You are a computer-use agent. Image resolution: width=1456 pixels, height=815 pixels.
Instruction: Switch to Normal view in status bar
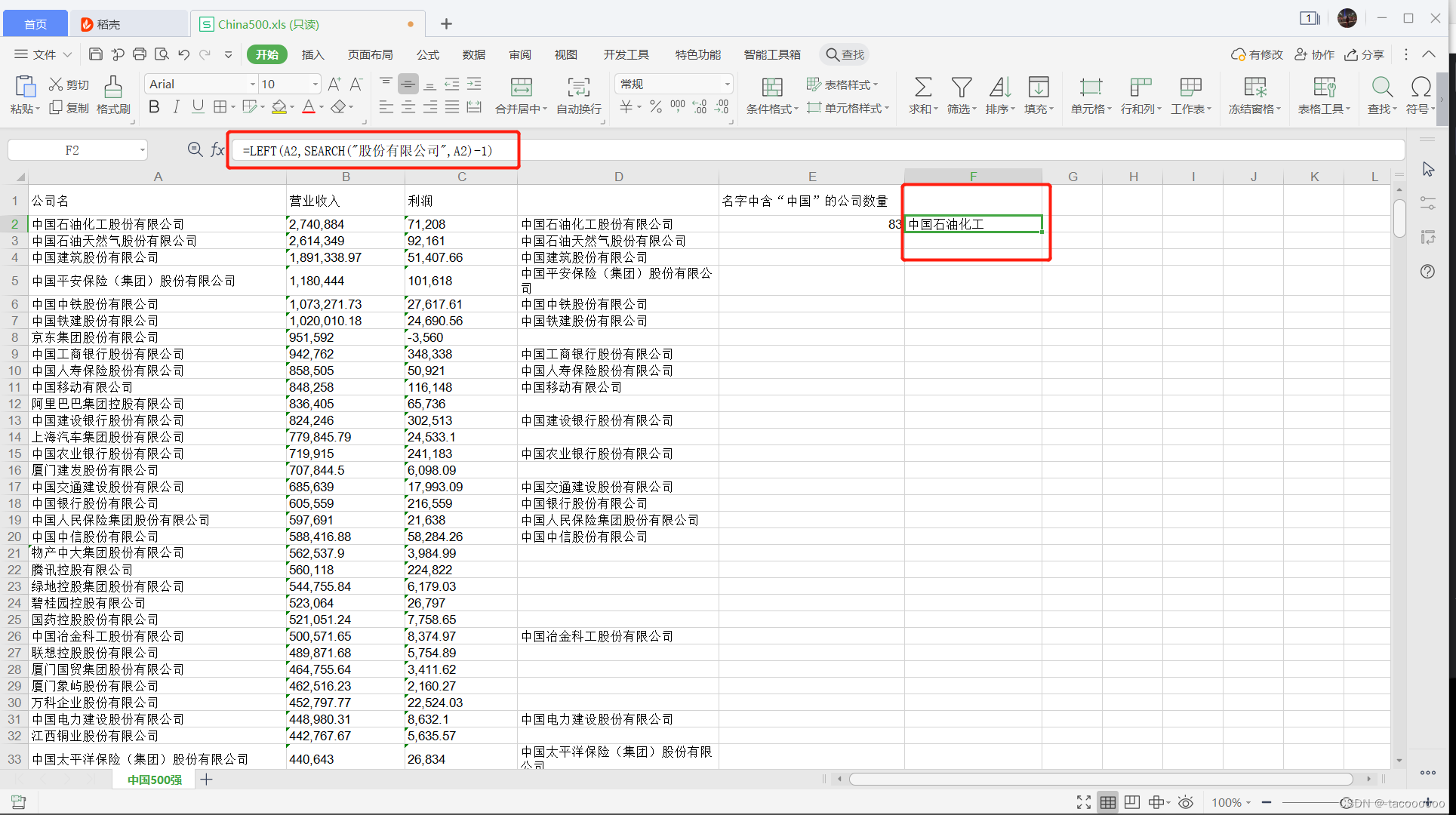pos(1107,802)
